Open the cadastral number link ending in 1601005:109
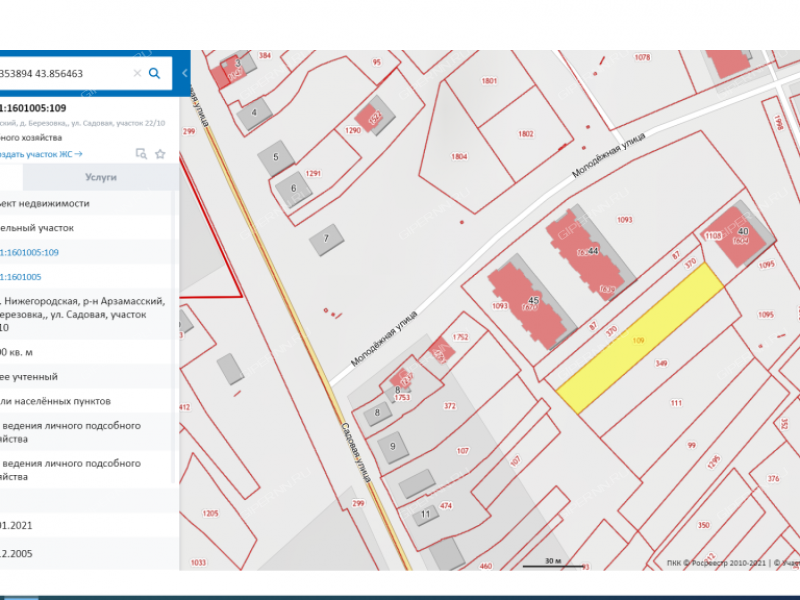The image size is (800, 600). tap(30, 252)
